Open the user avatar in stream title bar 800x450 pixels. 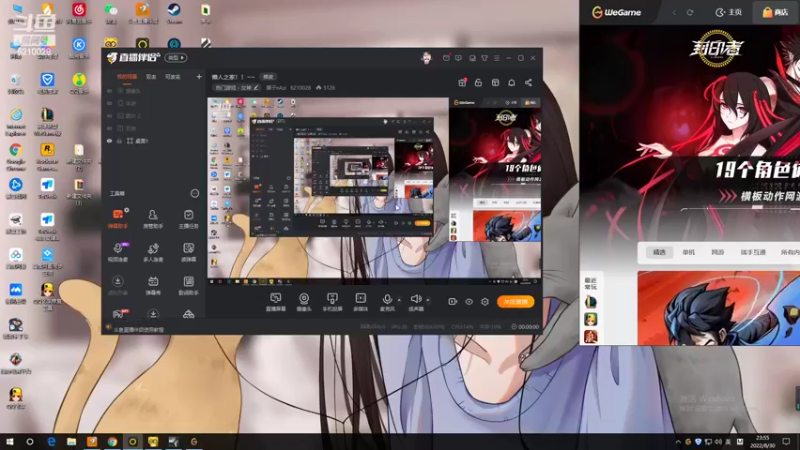[x=426, y=58]
